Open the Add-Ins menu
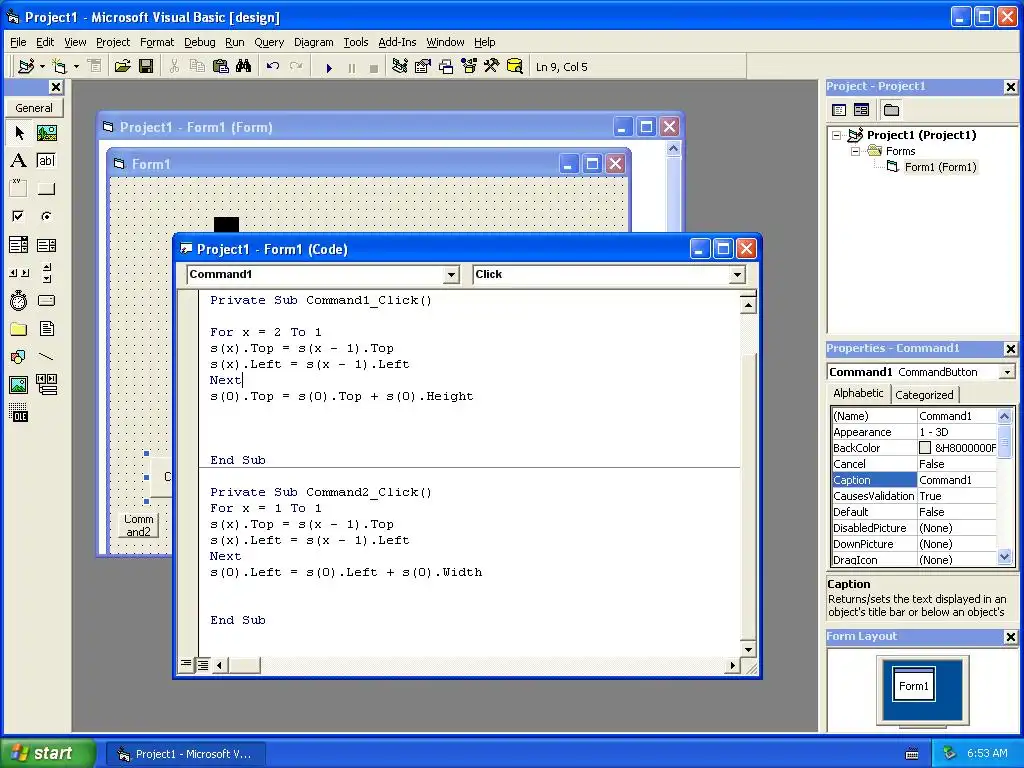 click(x=397, y=42)
